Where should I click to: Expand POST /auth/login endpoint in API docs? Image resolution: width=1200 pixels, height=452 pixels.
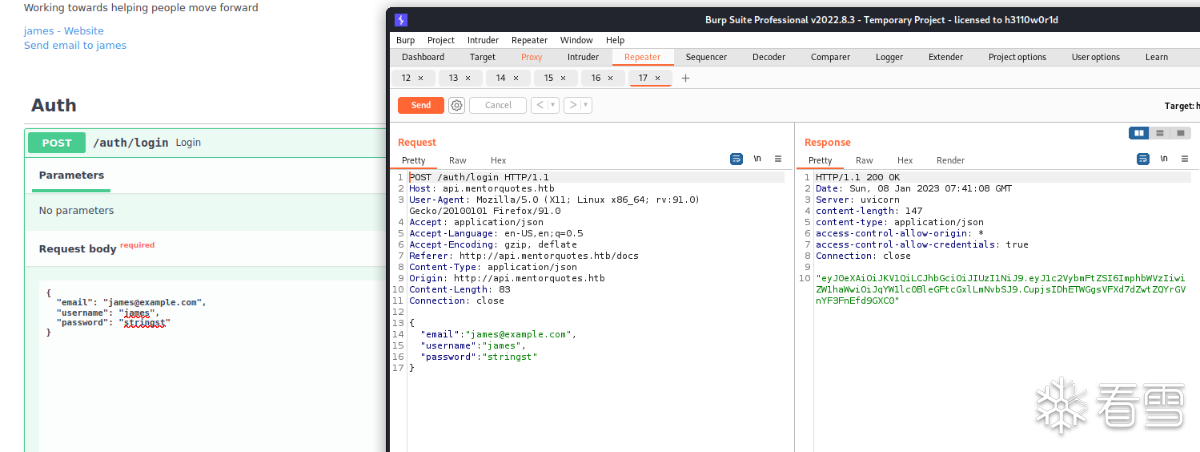click(x=206, y=143)
